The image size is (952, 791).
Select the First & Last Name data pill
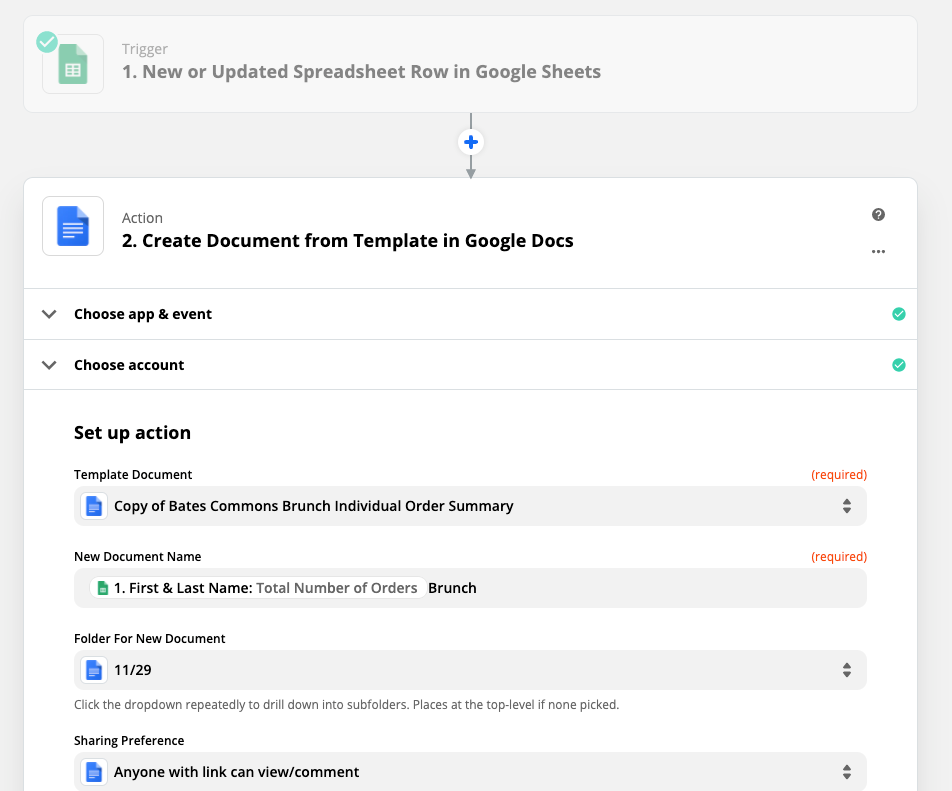(257, 588)
